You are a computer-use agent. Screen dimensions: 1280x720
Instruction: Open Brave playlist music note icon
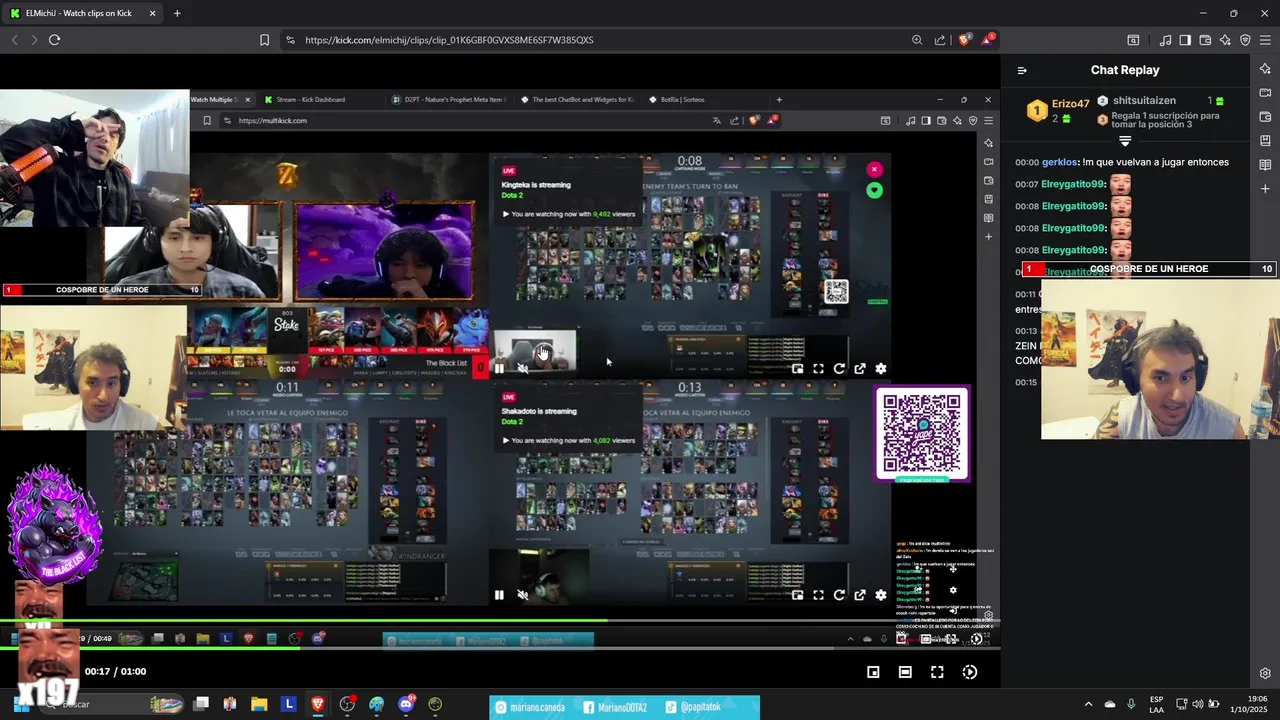[x=1165, y=40]
